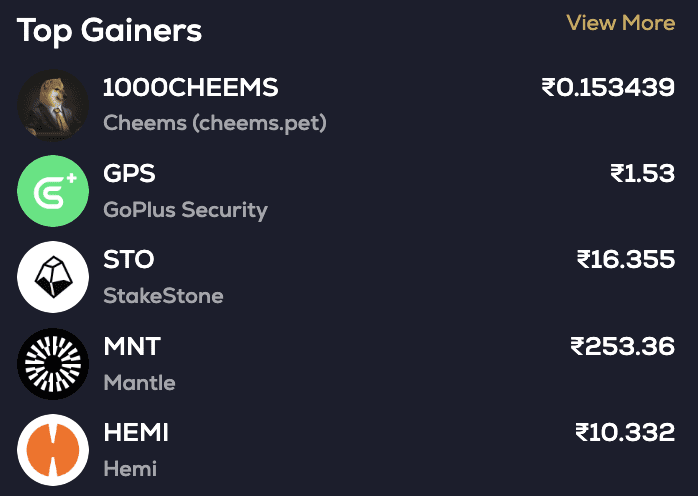This screenshot has width=698, height=496.
Task: Select the 1000CHEEMS ticker name
Action: click(191, 88)
